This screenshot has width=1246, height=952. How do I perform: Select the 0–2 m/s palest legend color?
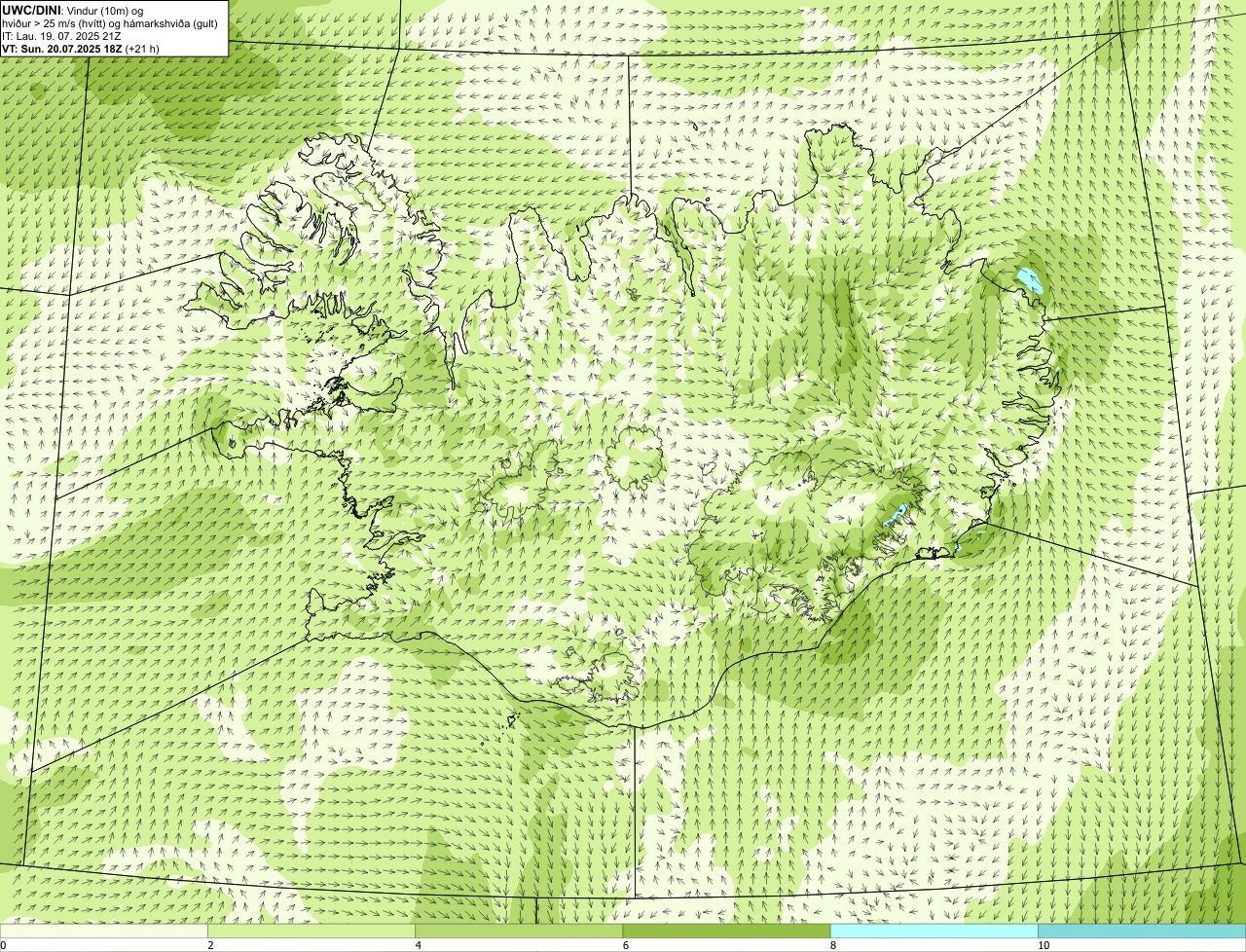point(104,932)
